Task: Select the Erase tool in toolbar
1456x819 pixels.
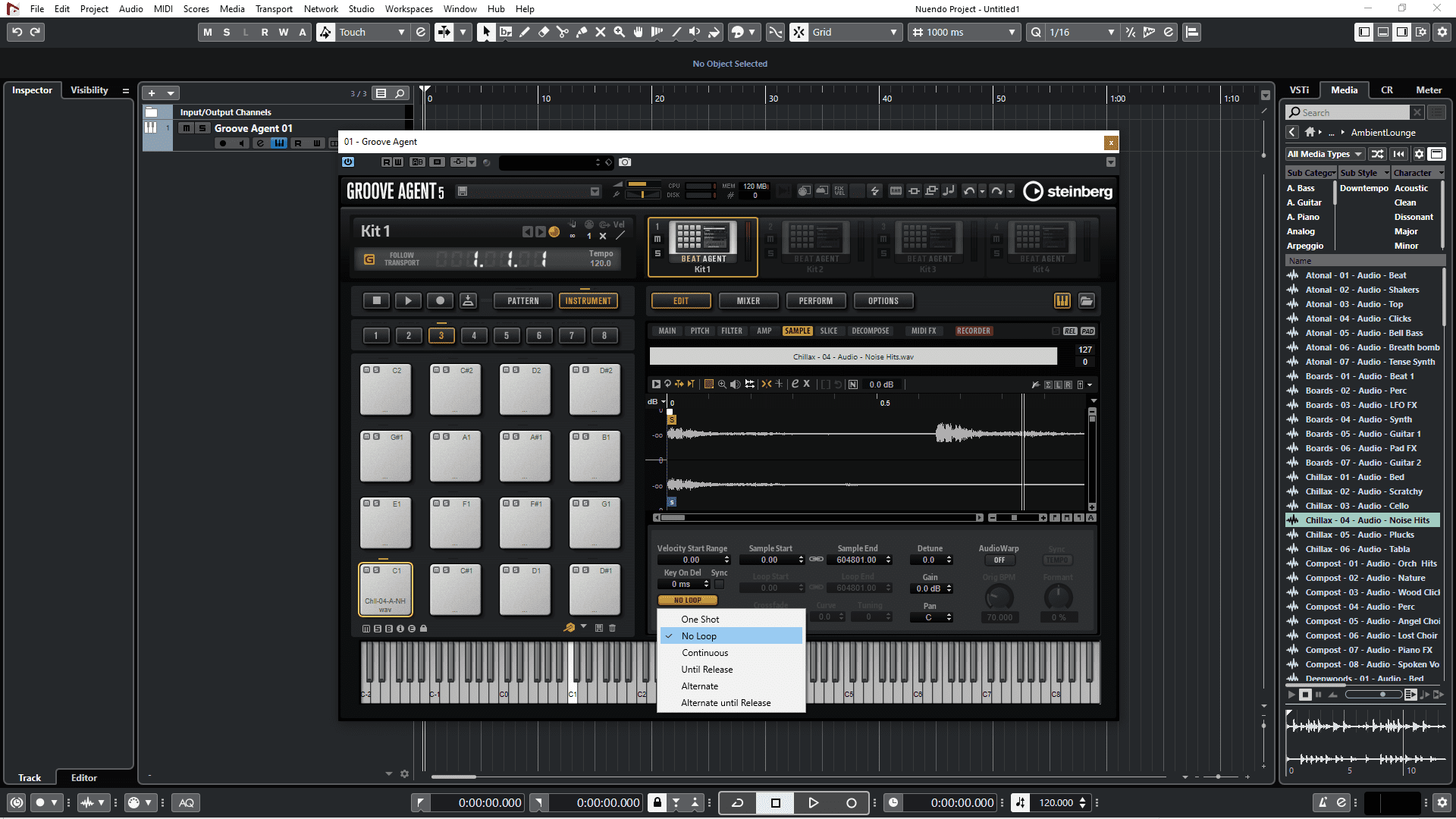Action: 544,32
